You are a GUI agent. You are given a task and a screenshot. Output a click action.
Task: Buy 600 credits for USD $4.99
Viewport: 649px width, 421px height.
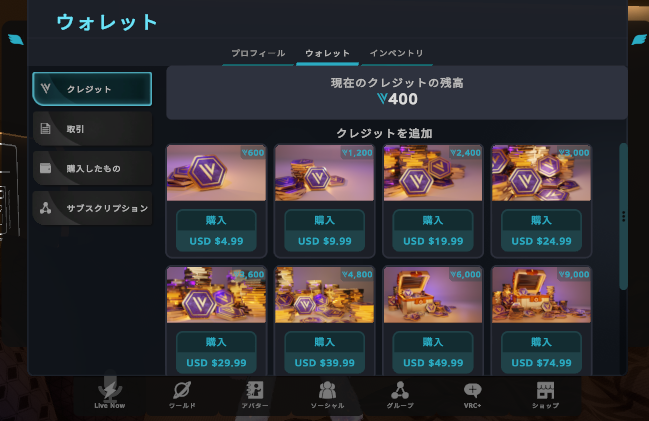(216, 231)
